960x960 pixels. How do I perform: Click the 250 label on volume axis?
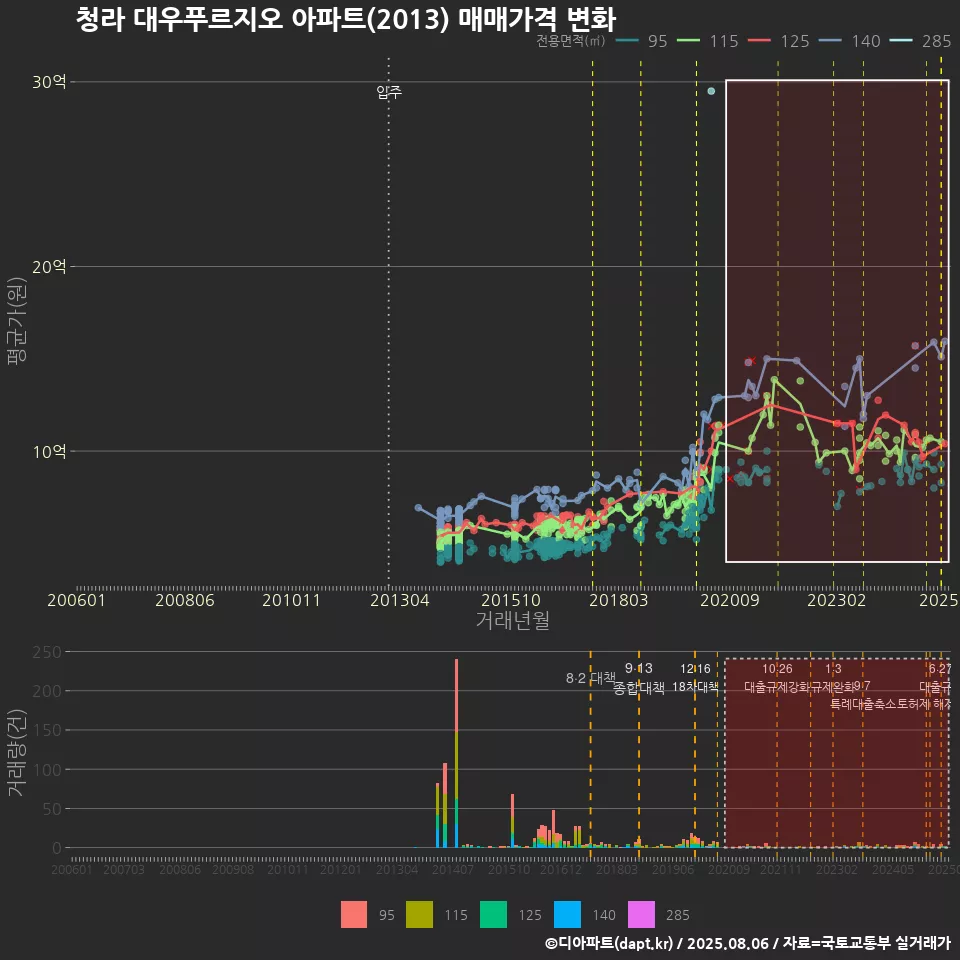[x=47, y=652]
